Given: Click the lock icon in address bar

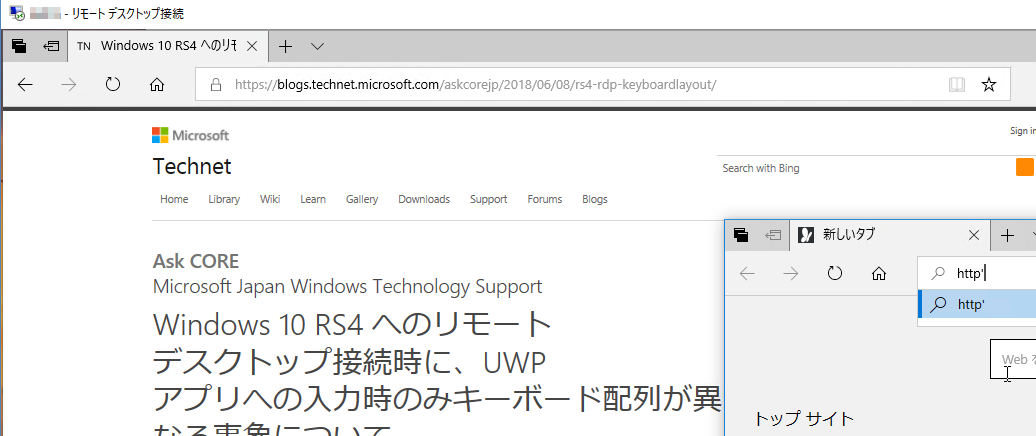Looking at the screenshot, I should 215,85.
